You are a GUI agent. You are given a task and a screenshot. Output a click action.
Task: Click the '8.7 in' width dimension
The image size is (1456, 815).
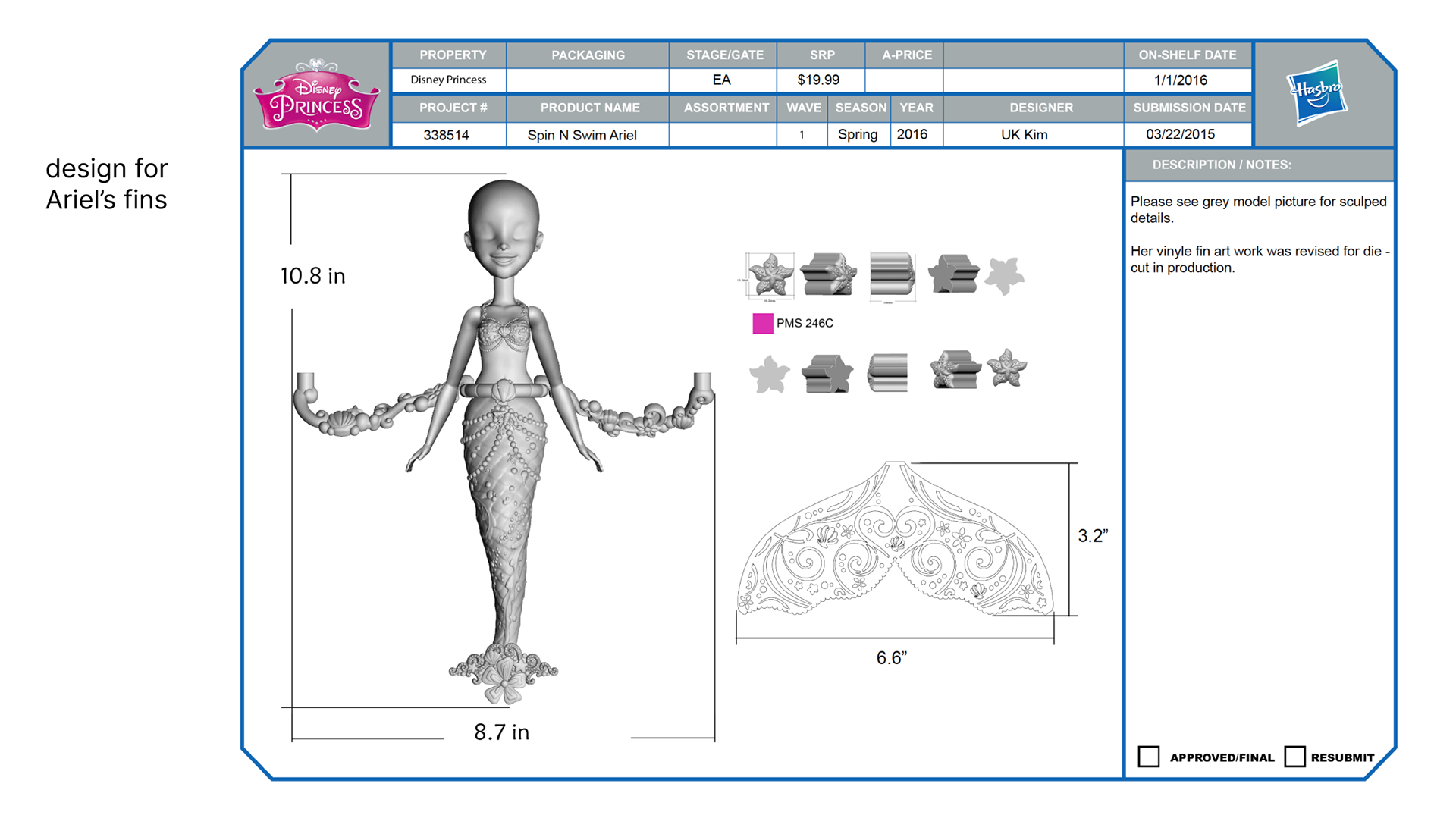tap(501, 732)
